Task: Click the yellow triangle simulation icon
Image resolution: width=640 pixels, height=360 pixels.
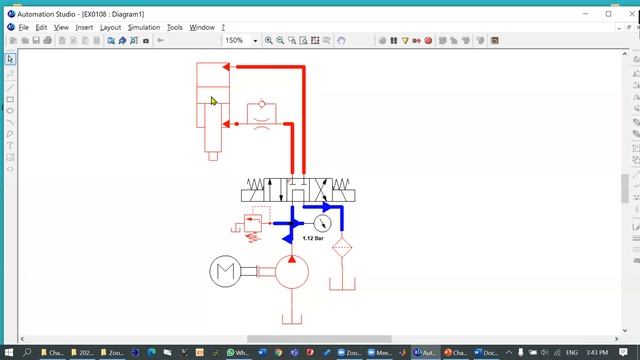Action: 405,40
